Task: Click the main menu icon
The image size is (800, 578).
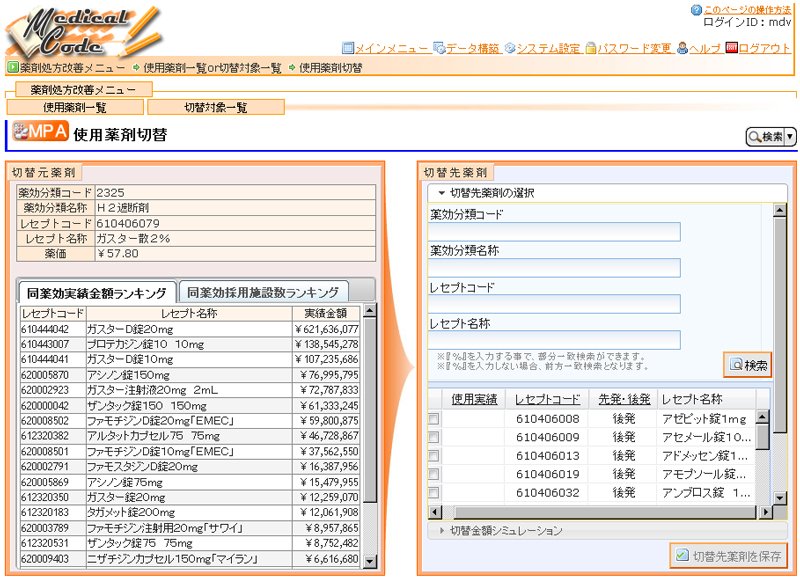Action: pyautogui.click(x=347, y=48)
